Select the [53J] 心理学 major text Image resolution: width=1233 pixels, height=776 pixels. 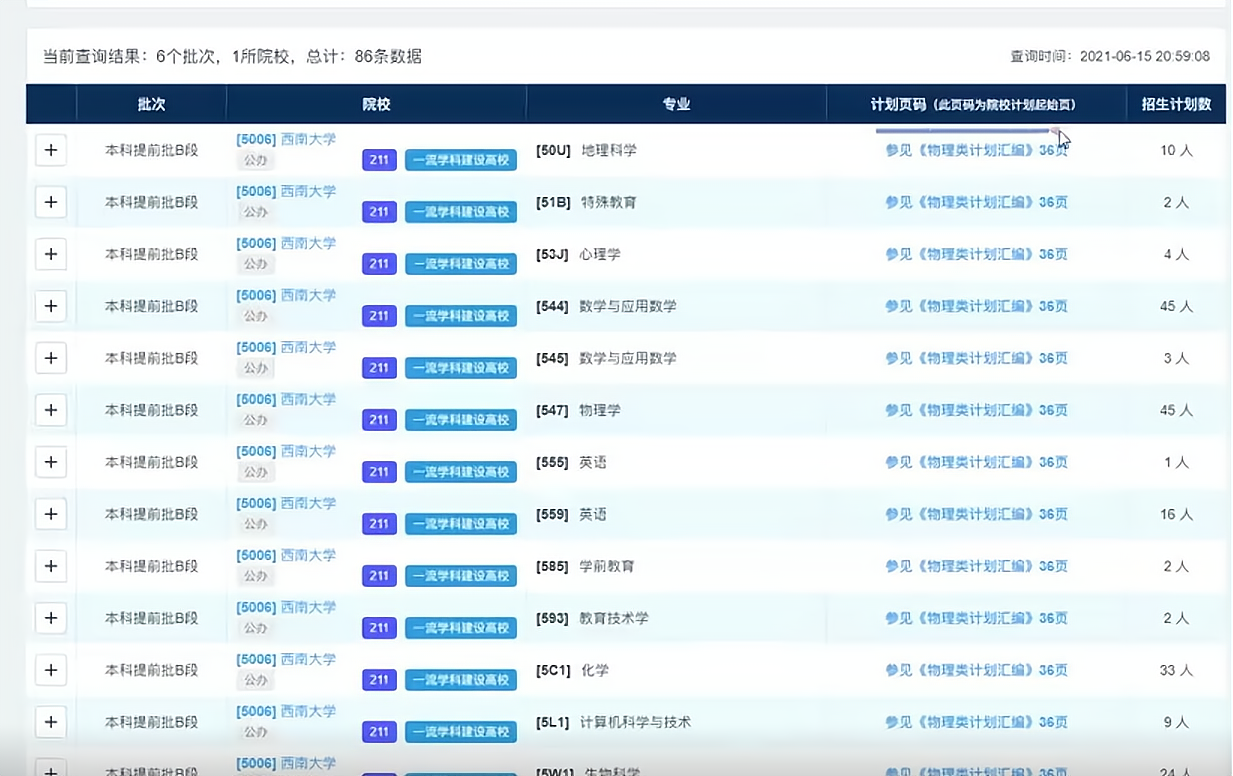578,254
